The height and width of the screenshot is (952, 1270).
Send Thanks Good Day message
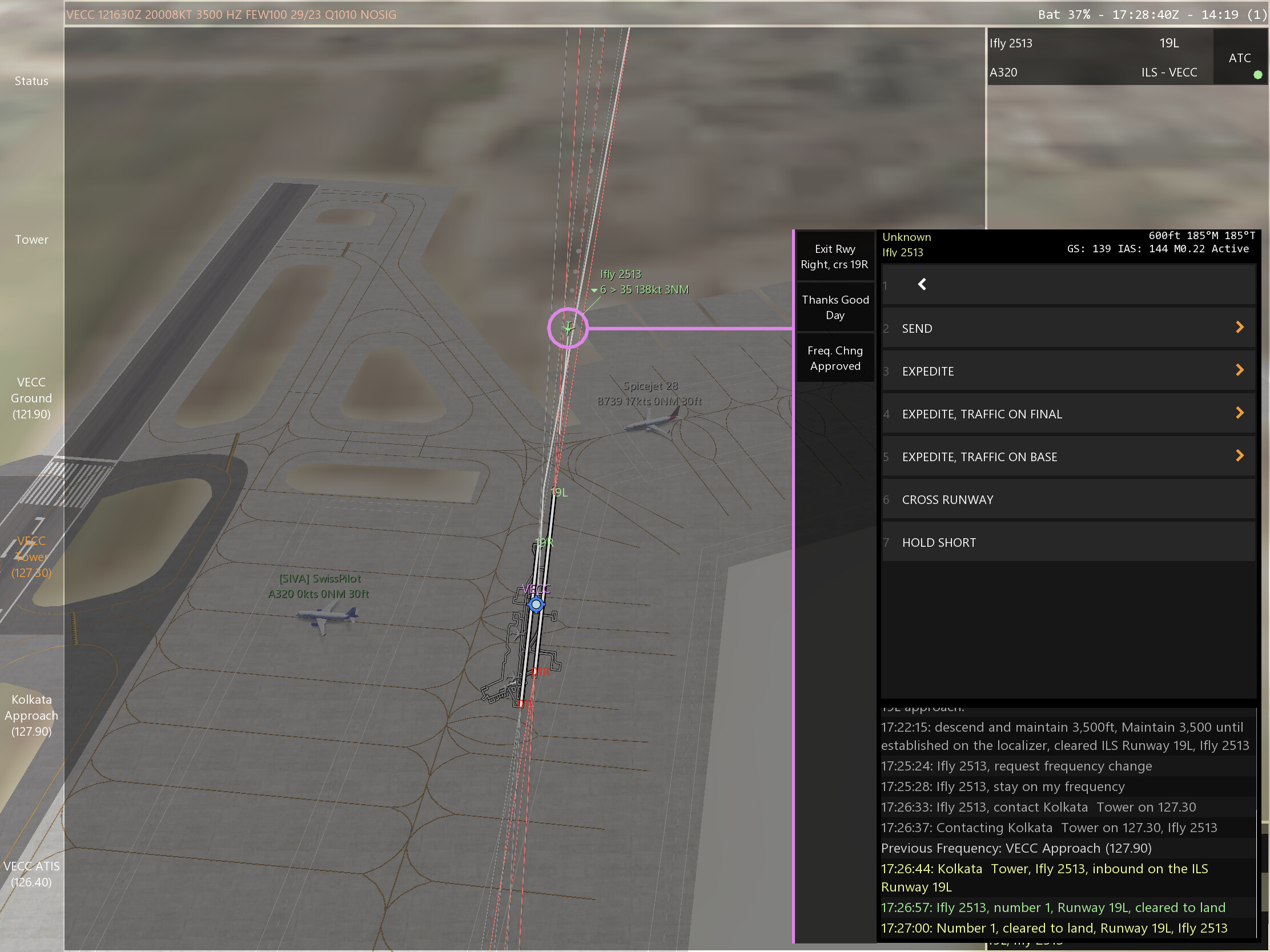pyautogui.click(x=835, y=308)
